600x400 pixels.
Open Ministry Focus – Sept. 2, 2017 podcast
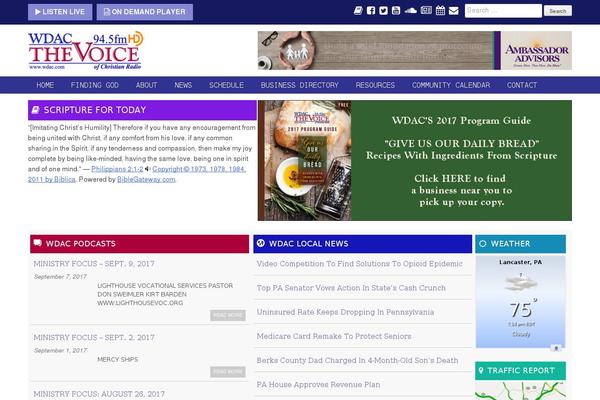point(94,338)
